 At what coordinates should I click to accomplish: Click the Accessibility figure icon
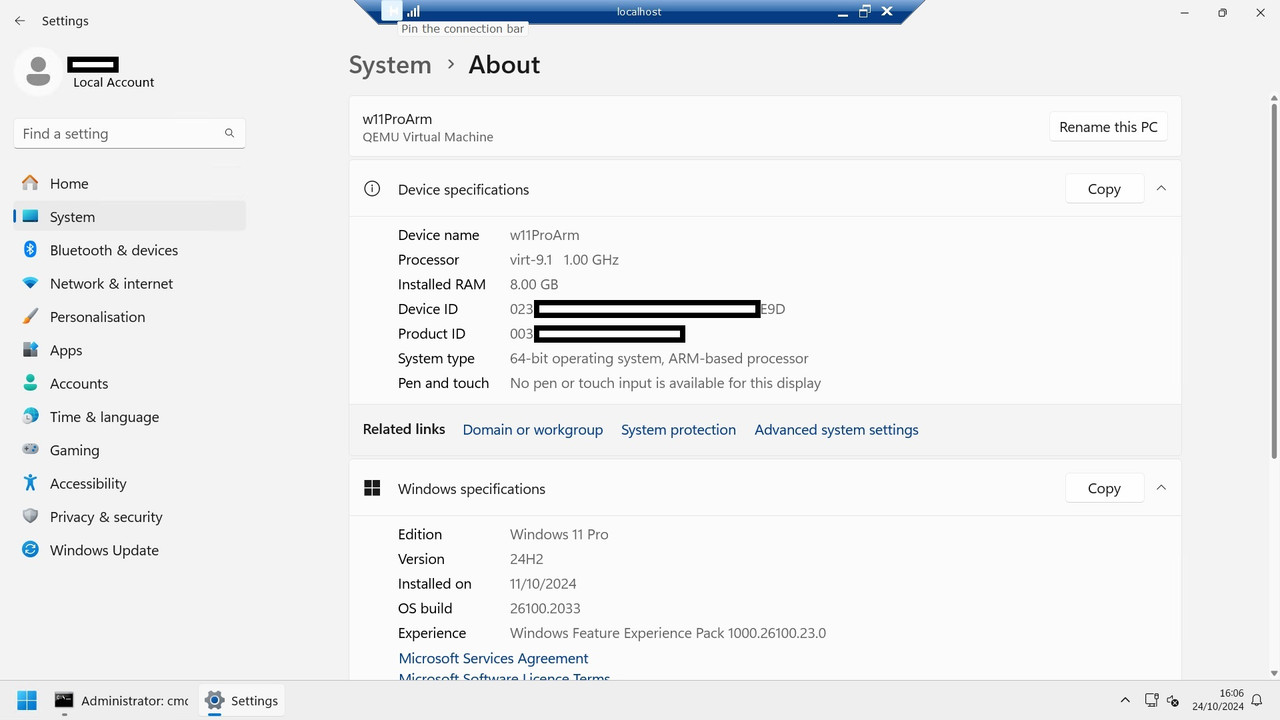[30, 483]
